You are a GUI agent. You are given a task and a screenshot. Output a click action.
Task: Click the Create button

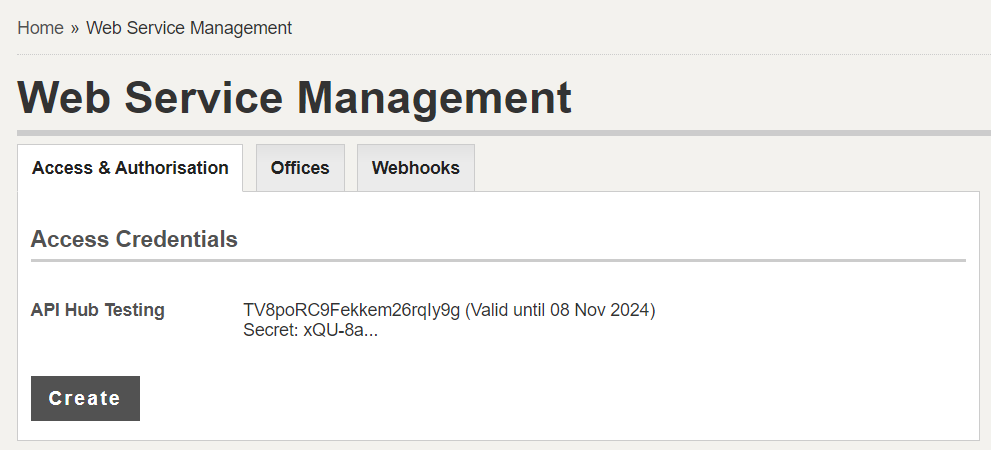coord(85,398)
